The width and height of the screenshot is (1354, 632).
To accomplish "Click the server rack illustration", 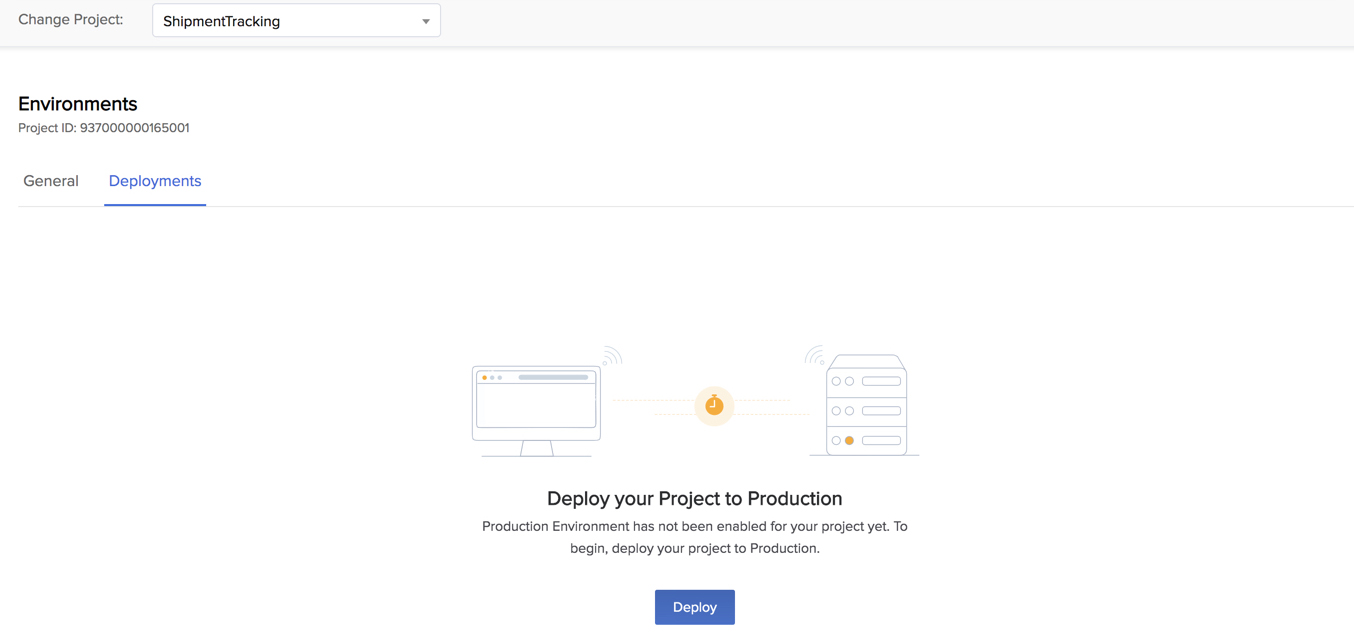I will click(865, 404).
